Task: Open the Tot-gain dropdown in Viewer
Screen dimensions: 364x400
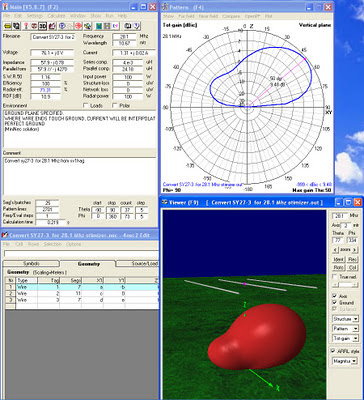Action: (345, 338)
